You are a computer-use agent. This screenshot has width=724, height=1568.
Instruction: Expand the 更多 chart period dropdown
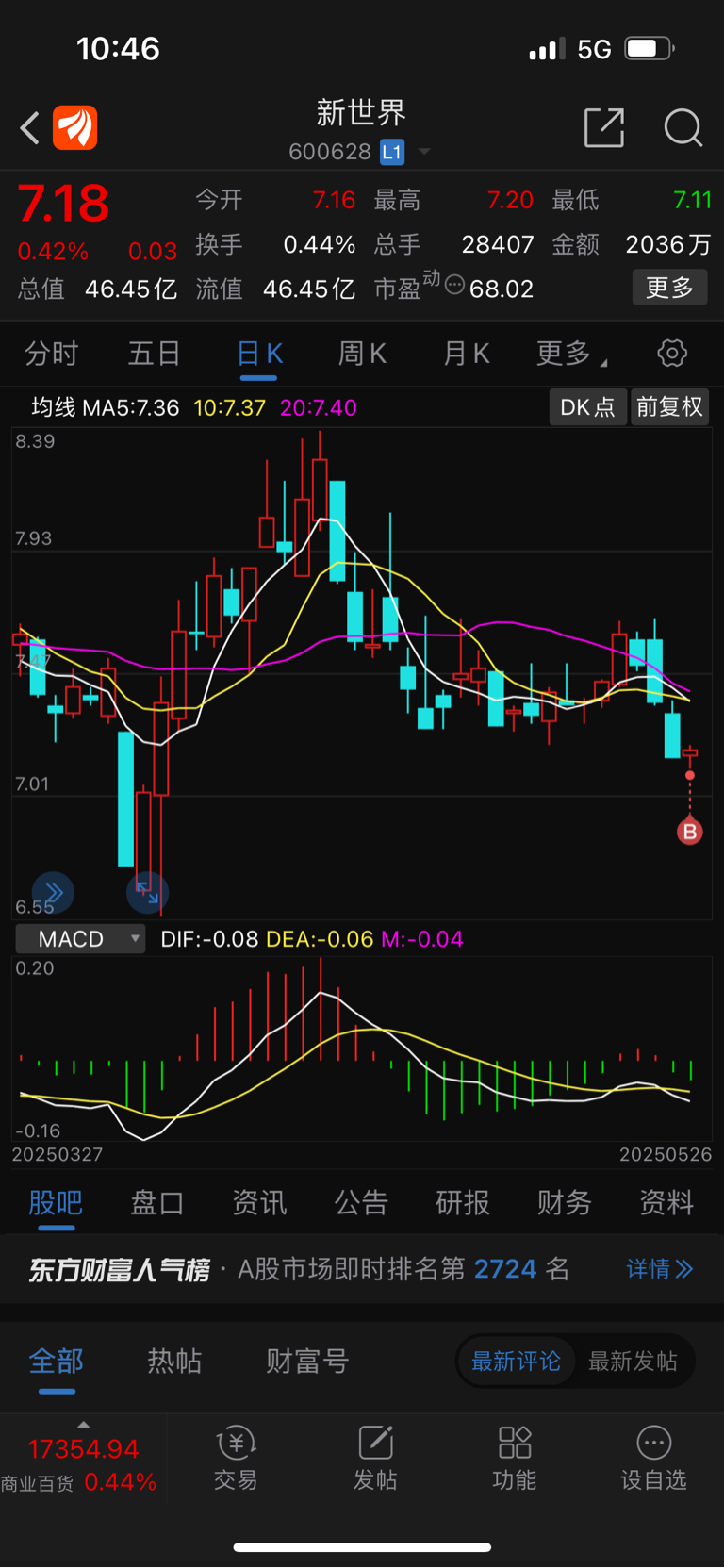tap(571, 354)
